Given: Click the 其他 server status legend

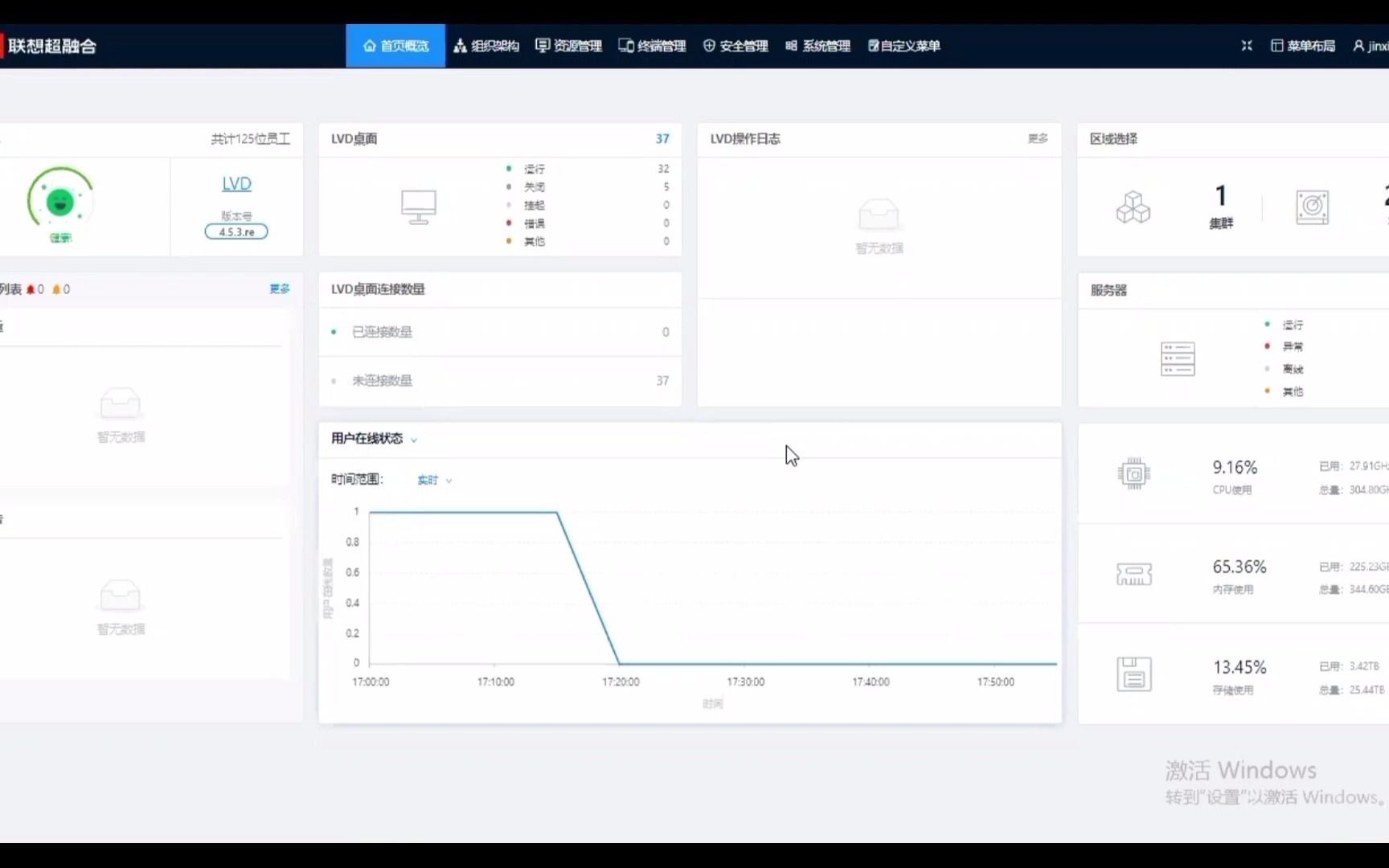Looking at the screenshot, I should (1285, 391).
